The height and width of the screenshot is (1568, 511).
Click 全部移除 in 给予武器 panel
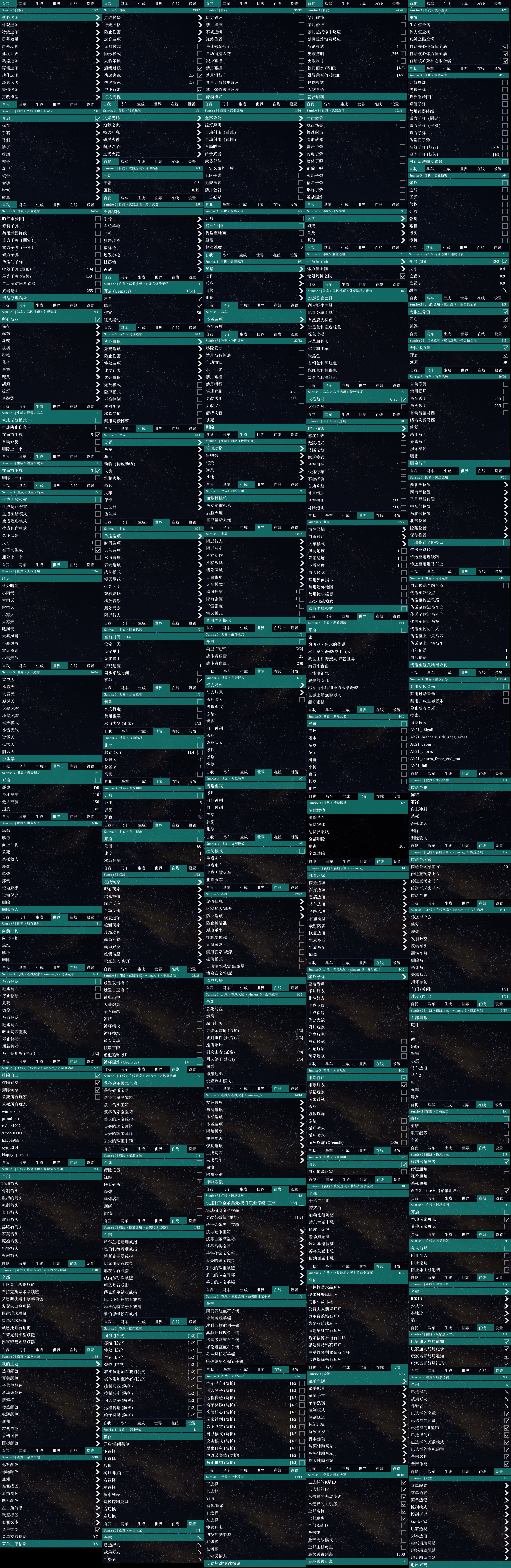point(153,211)
